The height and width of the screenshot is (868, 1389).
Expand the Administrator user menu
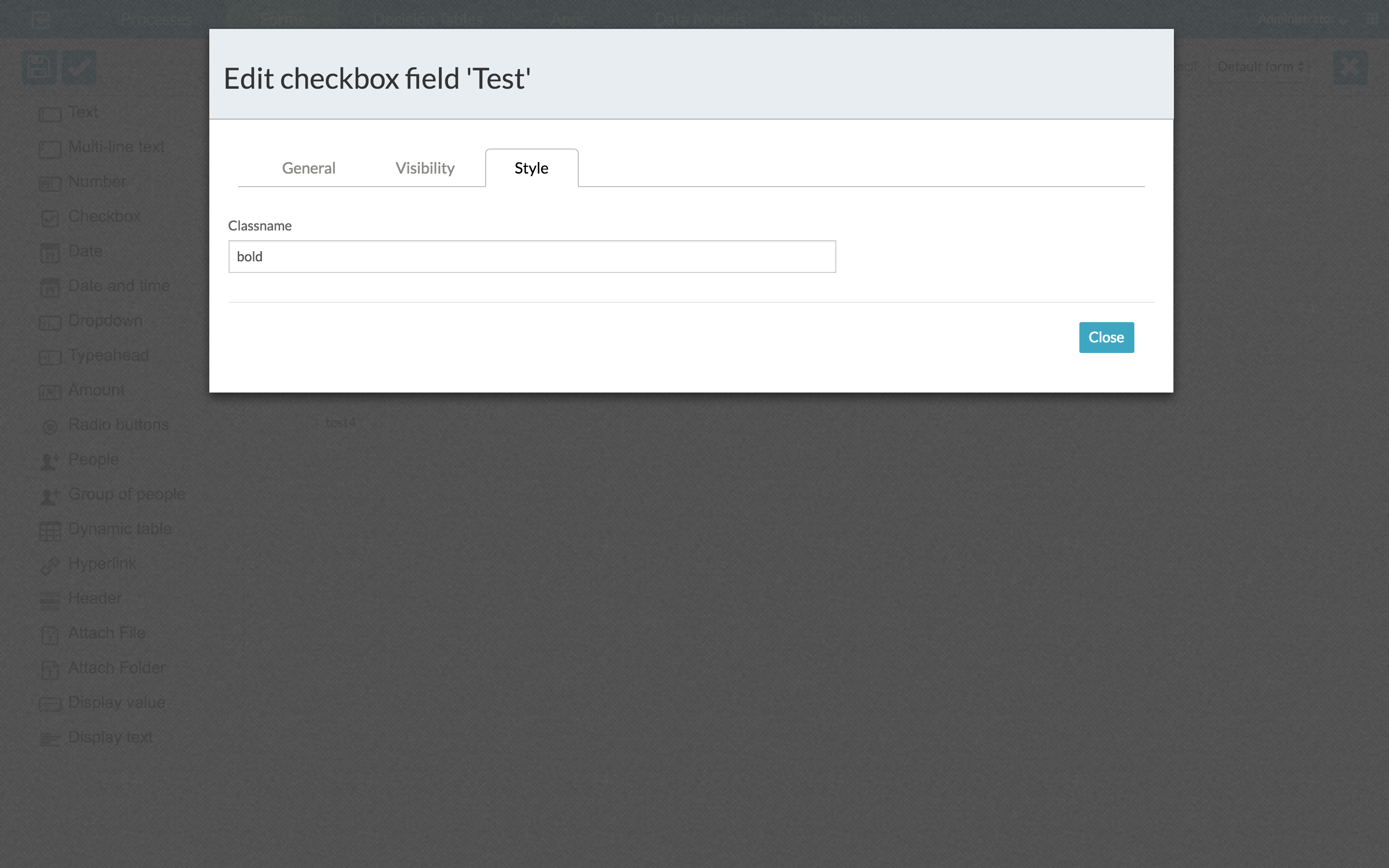1301,19
